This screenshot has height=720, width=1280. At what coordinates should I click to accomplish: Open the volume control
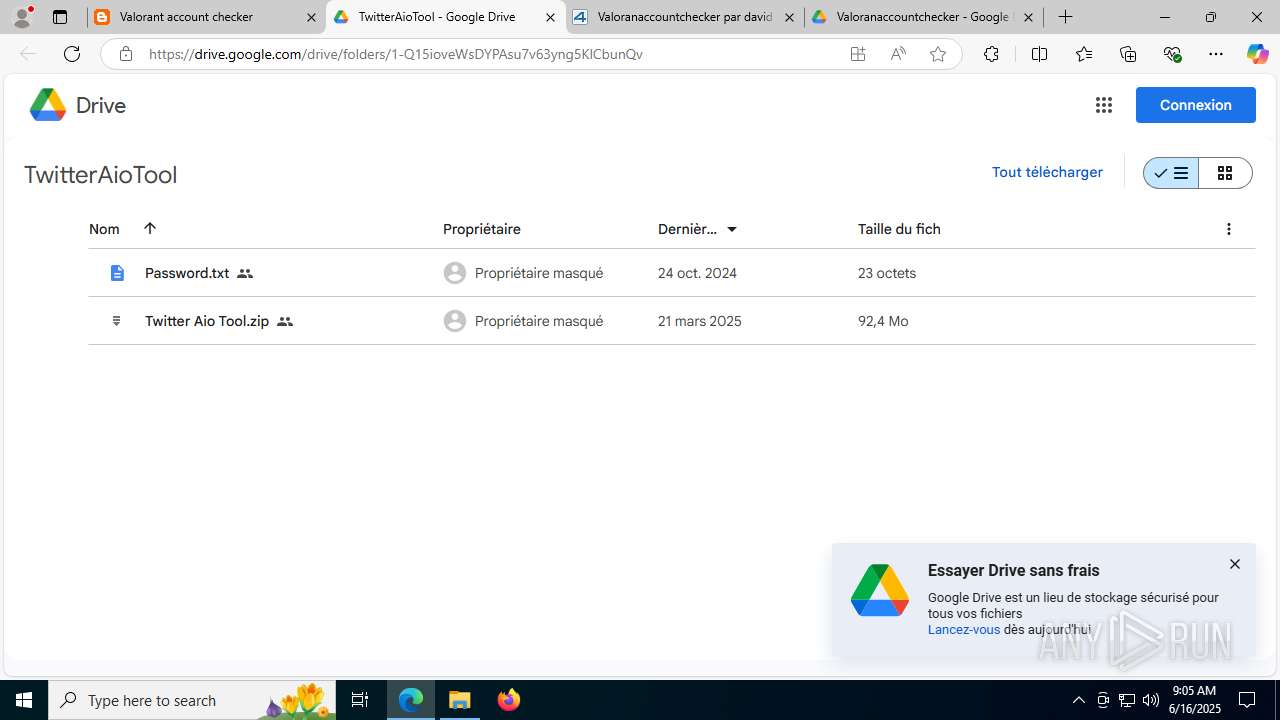pos(1151,700)
